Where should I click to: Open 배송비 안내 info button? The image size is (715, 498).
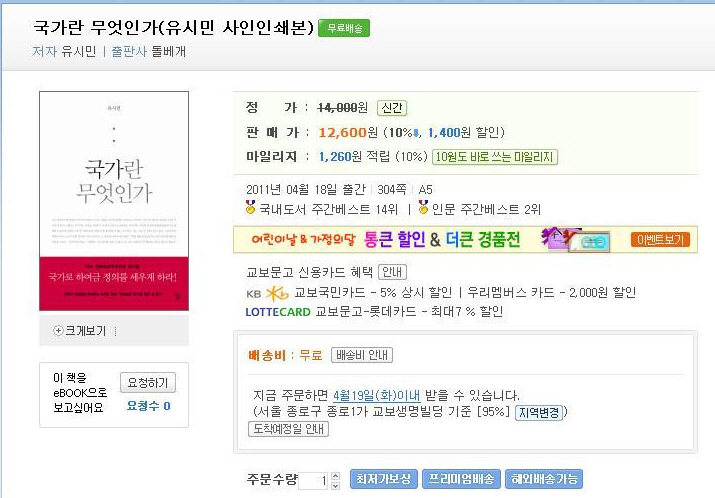click(x=362, y=355)
